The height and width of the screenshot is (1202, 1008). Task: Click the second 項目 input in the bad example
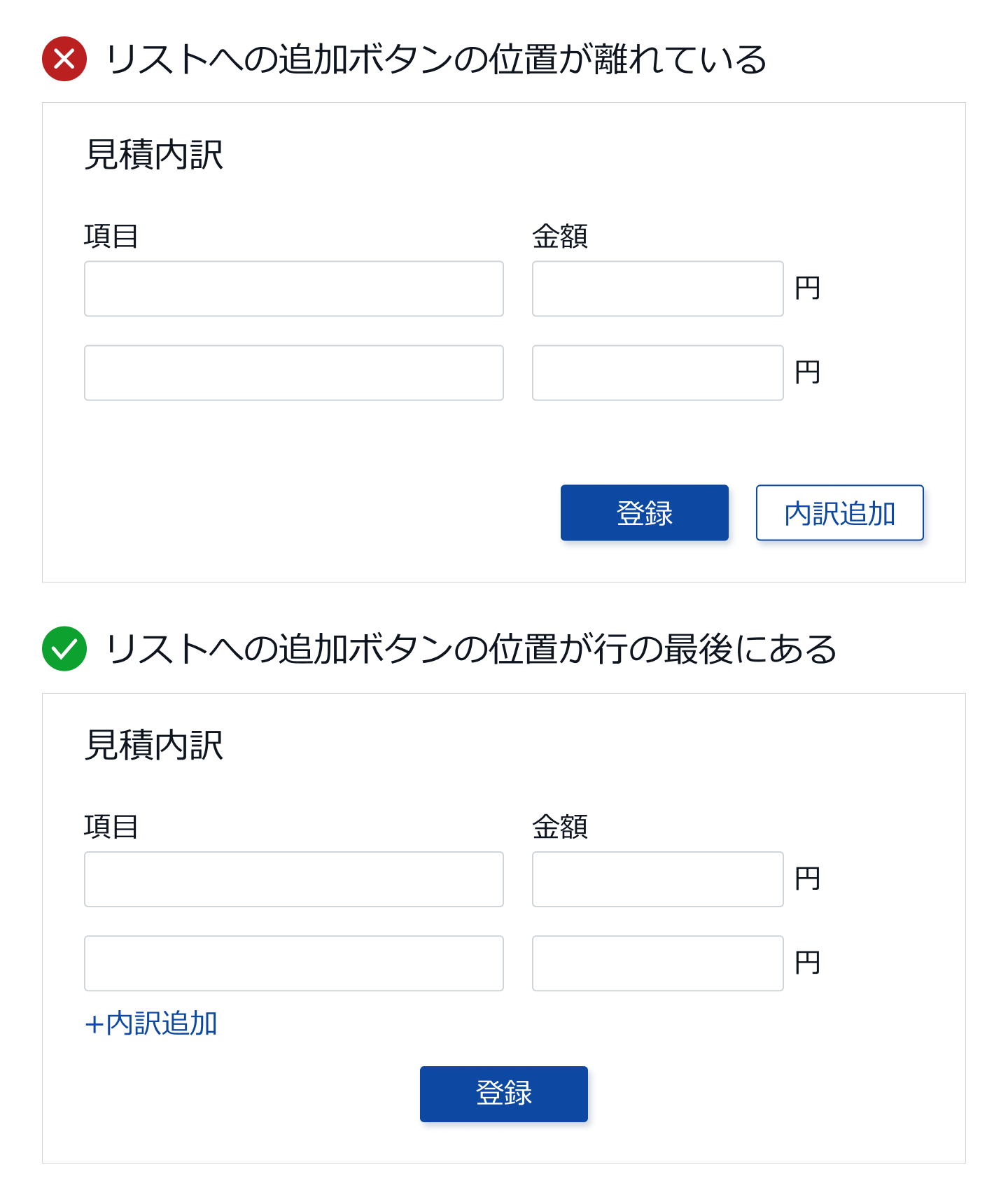[x=294, y=372]
